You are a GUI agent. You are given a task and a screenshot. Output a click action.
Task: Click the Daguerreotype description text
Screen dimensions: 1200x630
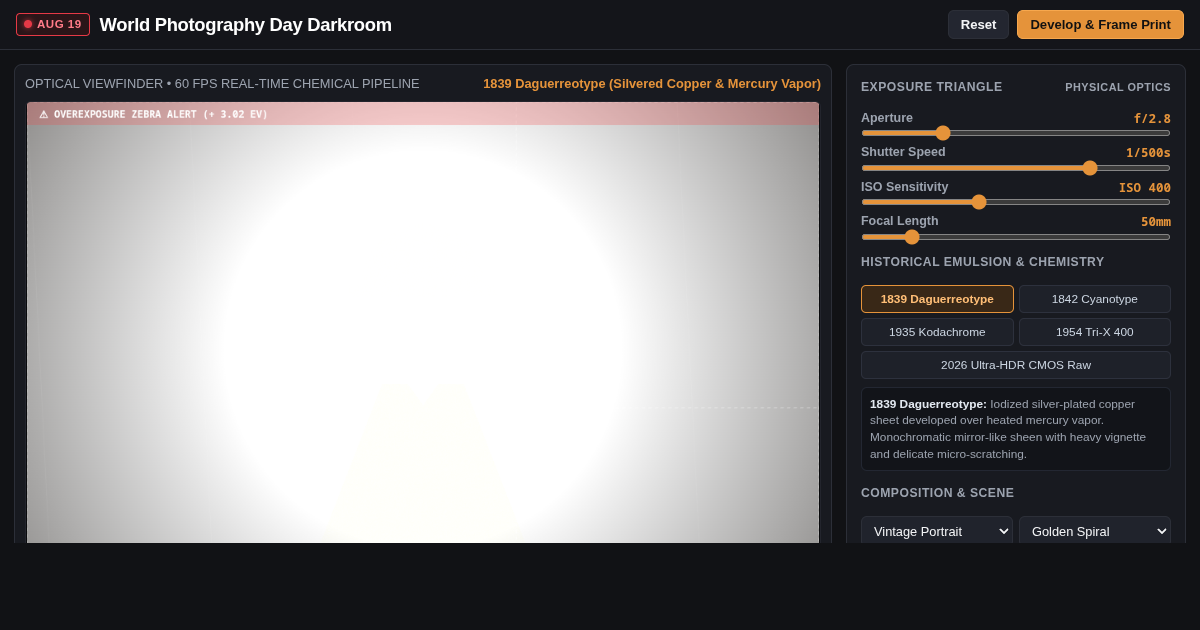coord(1016,429)
